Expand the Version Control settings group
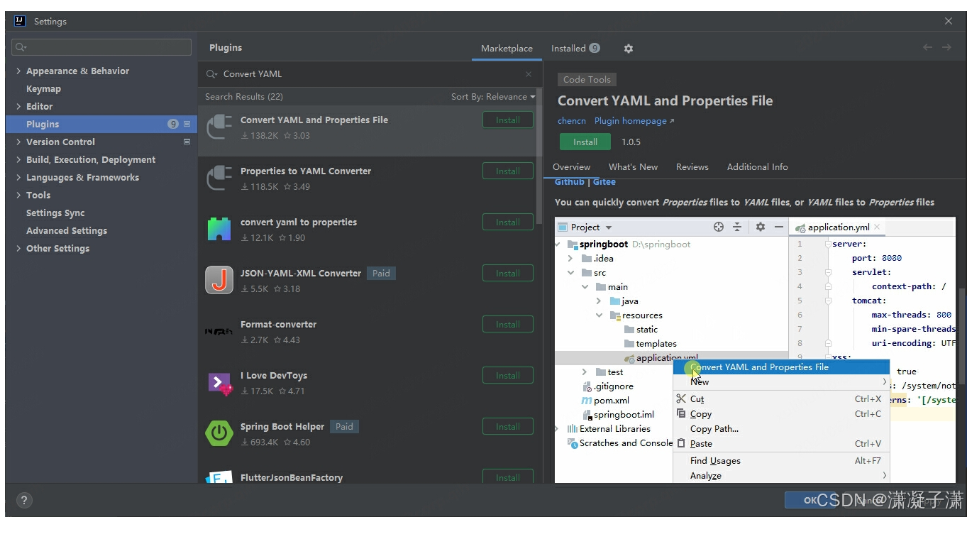 tap(18, 142)
